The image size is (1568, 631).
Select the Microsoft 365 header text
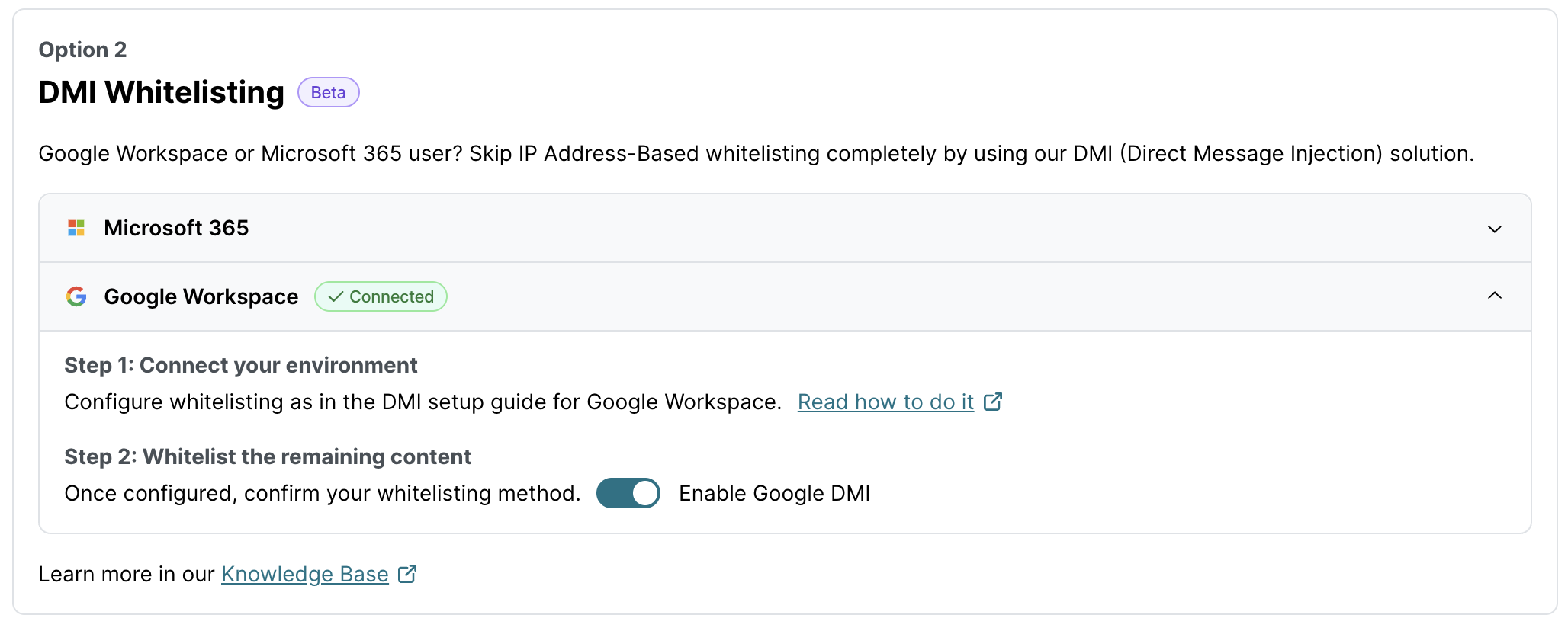pyautogui.click(x=176, y=228)
